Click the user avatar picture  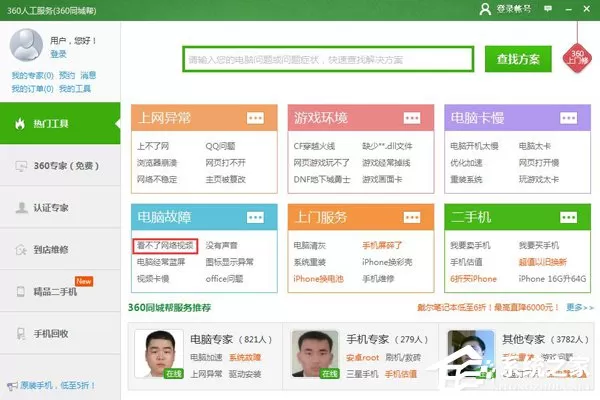26,45
